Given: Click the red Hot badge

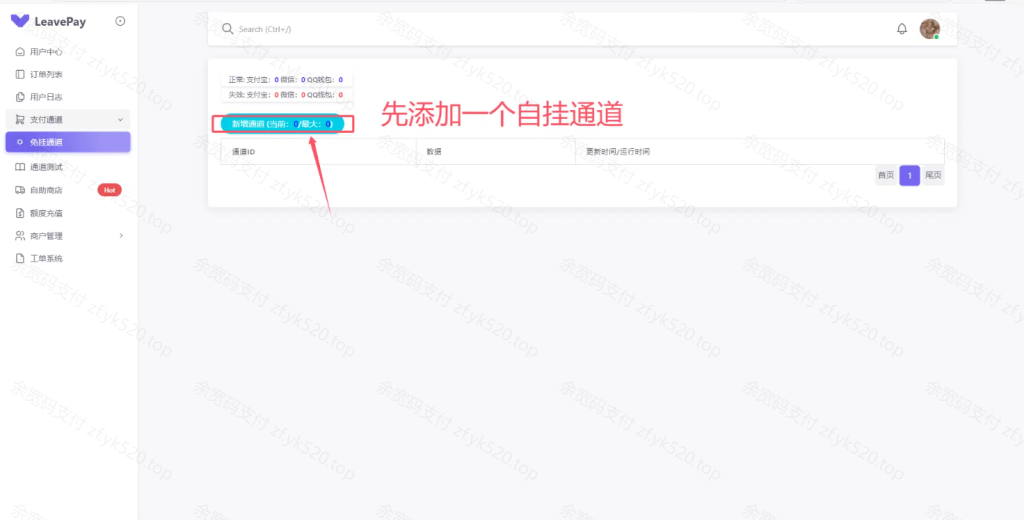Looking at the screenshot, I should tap(109, 190).
